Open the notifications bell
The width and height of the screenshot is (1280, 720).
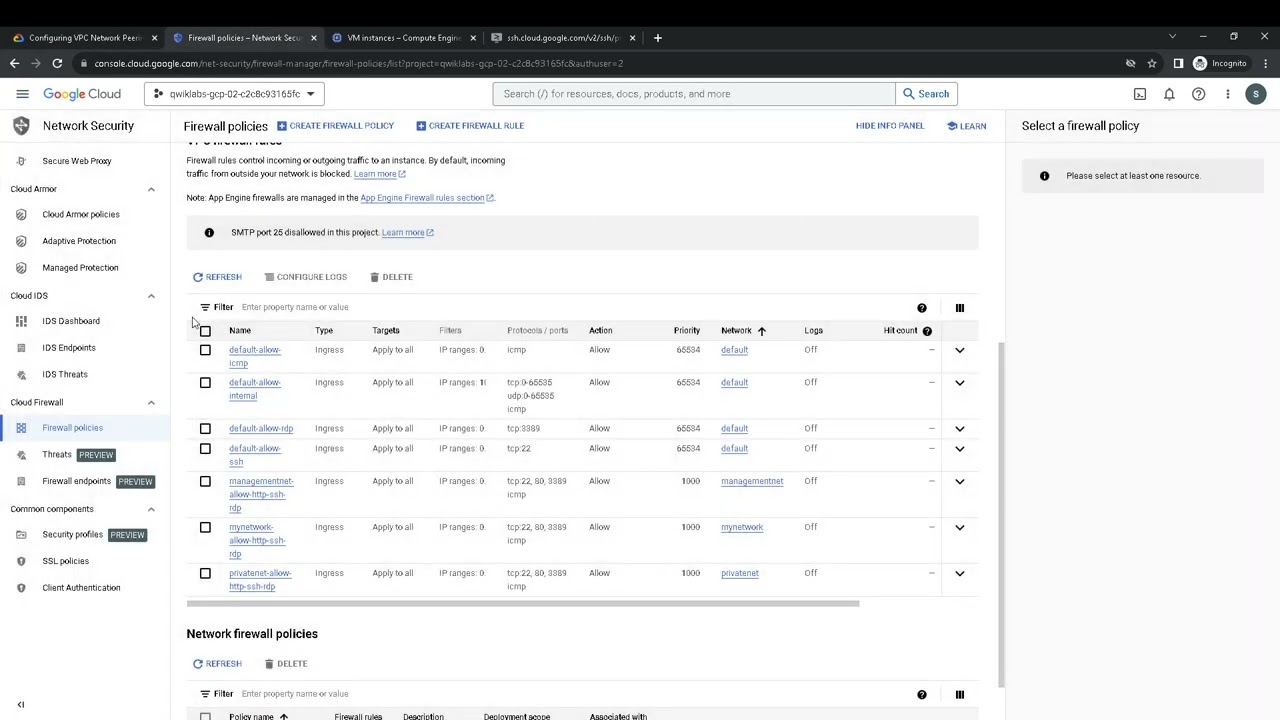[x=1169, y=94]
